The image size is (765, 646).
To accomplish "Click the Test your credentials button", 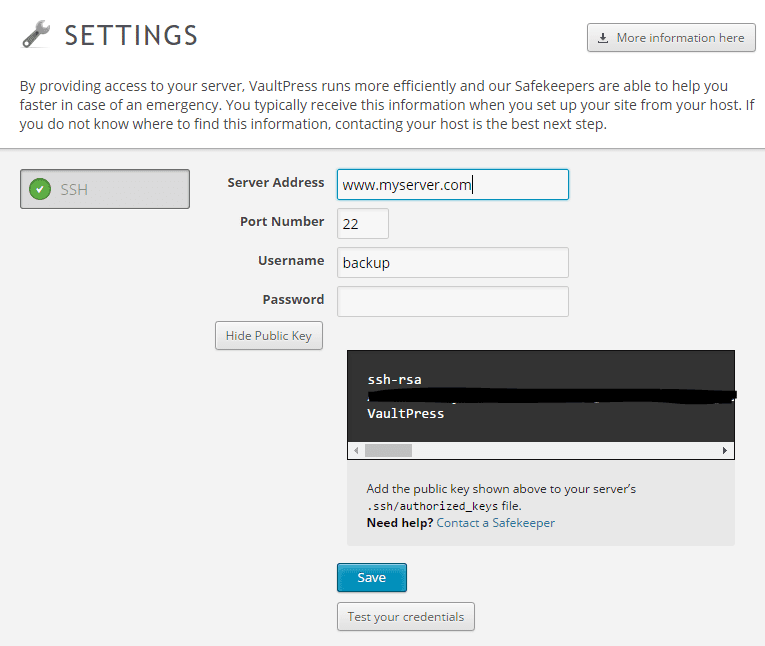I will [x=405, y=617].
